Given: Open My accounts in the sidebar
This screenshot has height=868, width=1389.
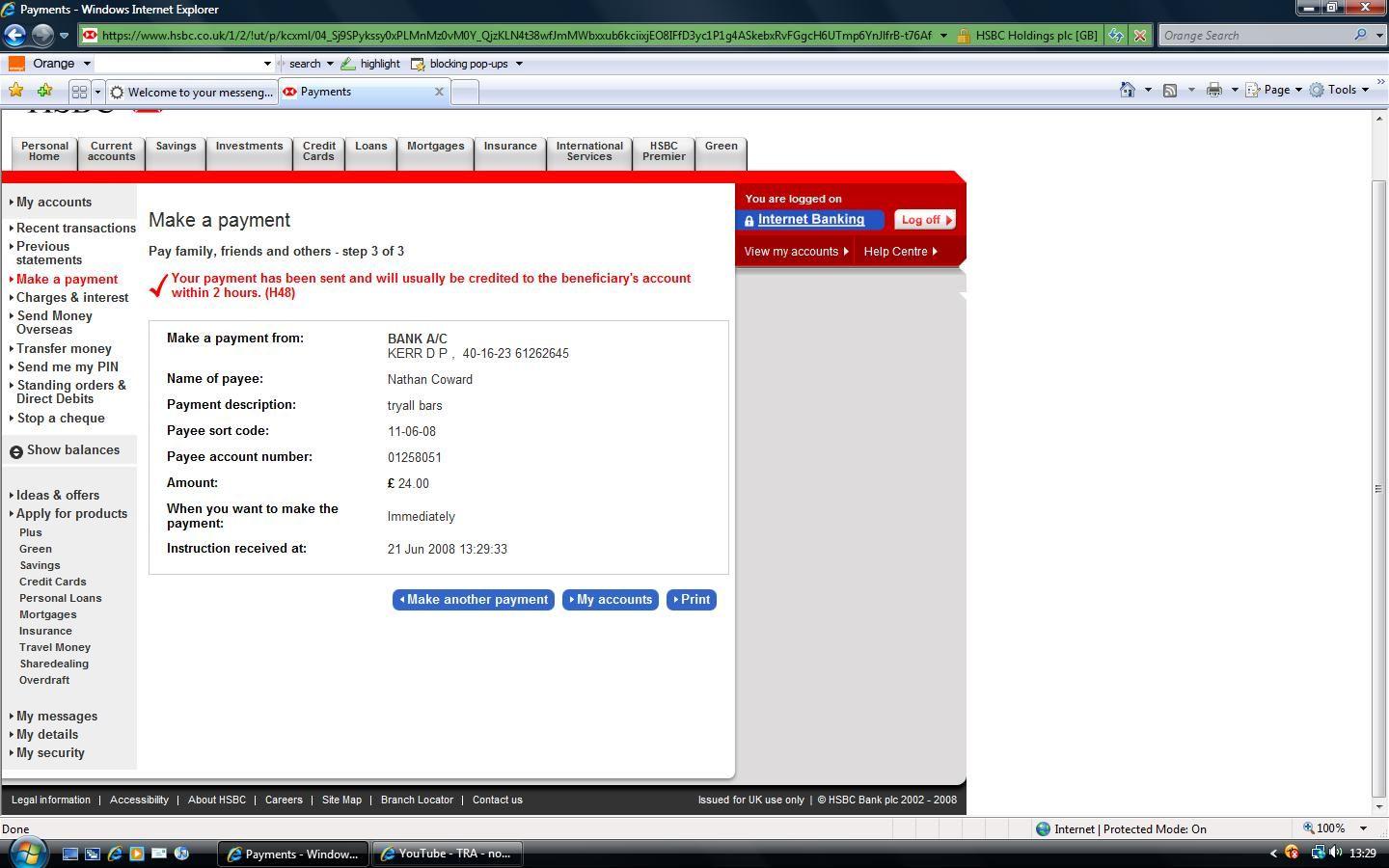Looking at the screenshot, I should [x=53, y=203].
